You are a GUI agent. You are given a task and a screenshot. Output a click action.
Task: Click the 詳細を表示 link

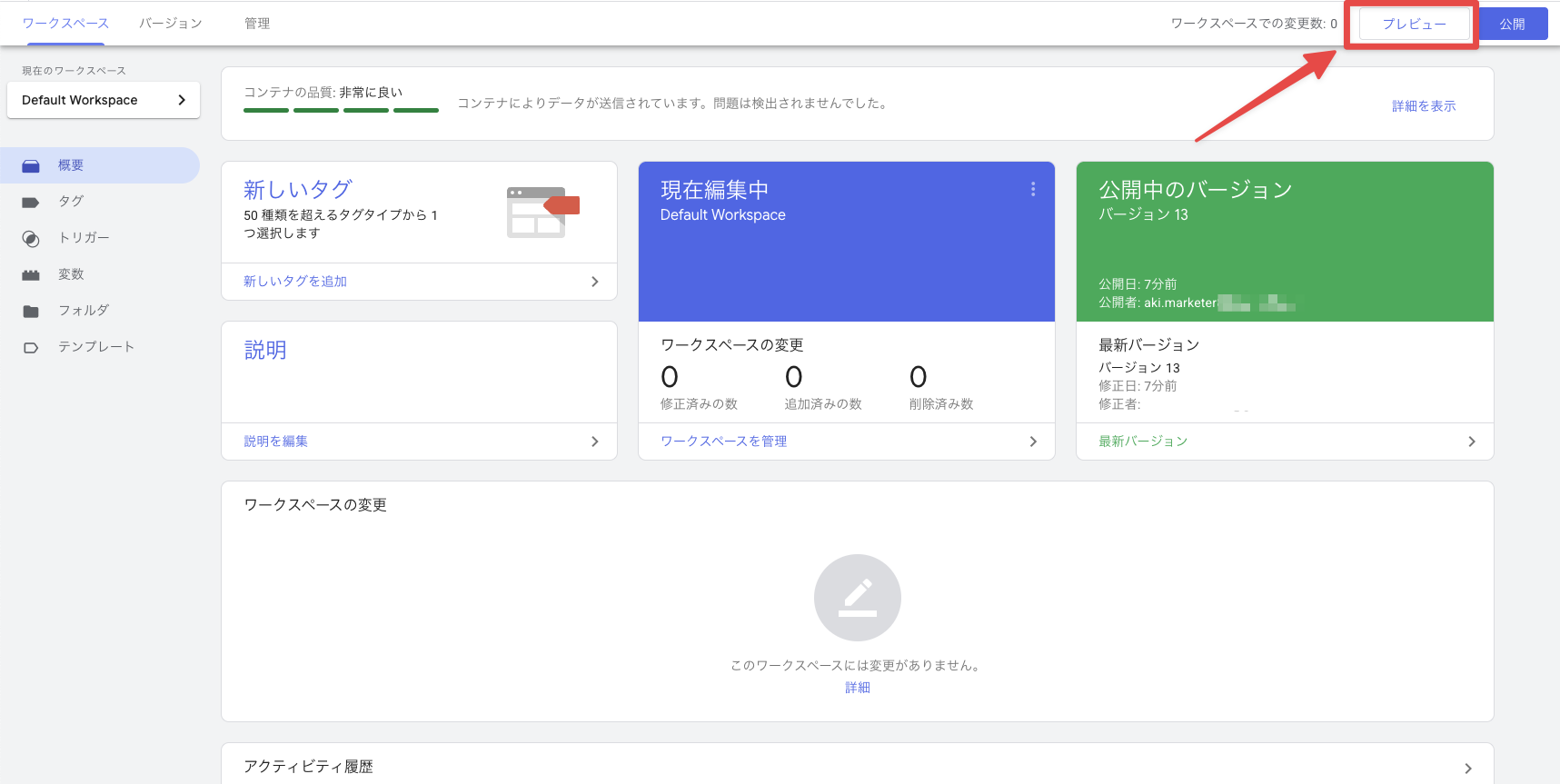coord(1423,106)
